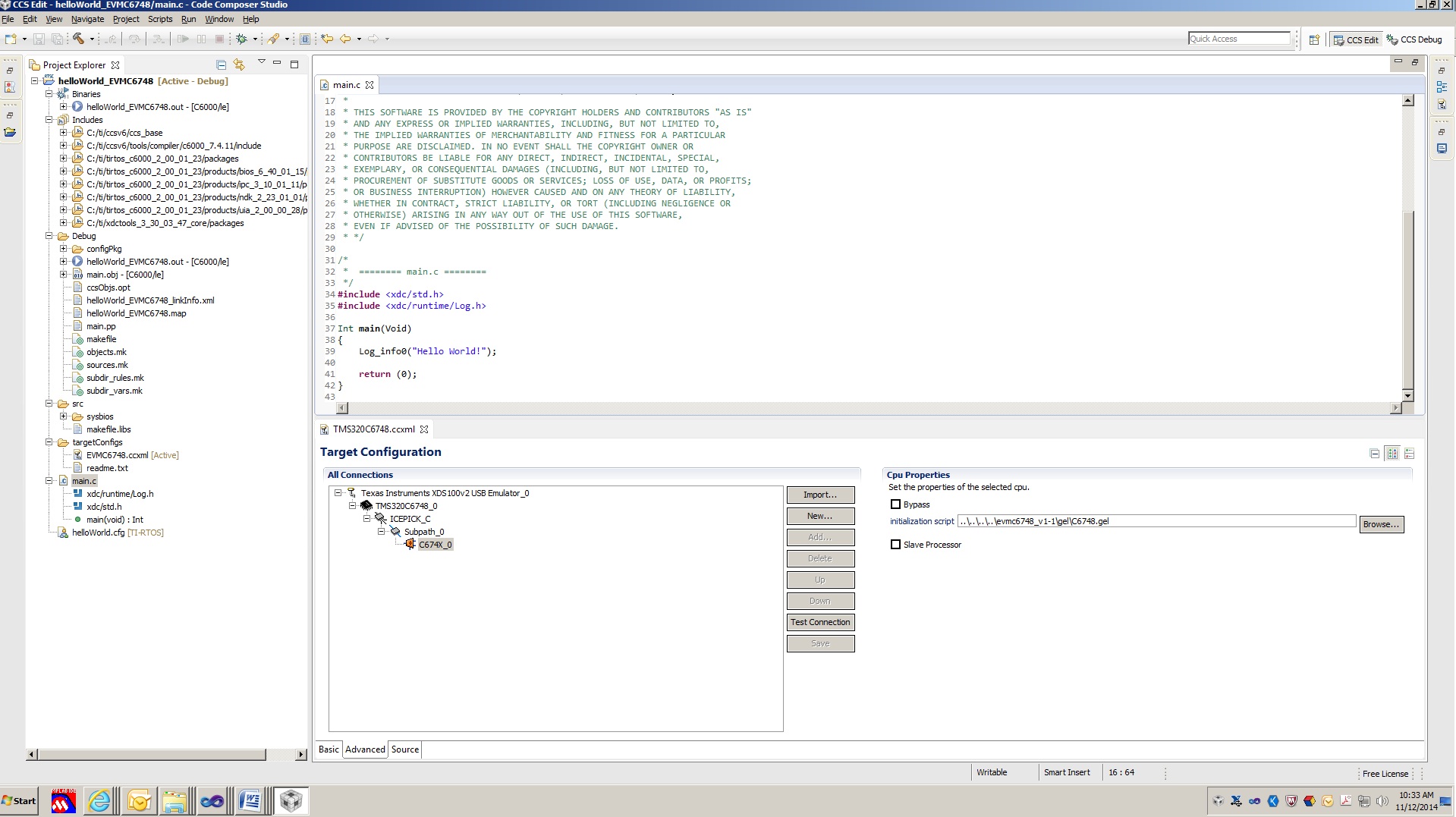Close the main.c editor tab
This screenshot has width=1456, height=817.
(370, 85)
